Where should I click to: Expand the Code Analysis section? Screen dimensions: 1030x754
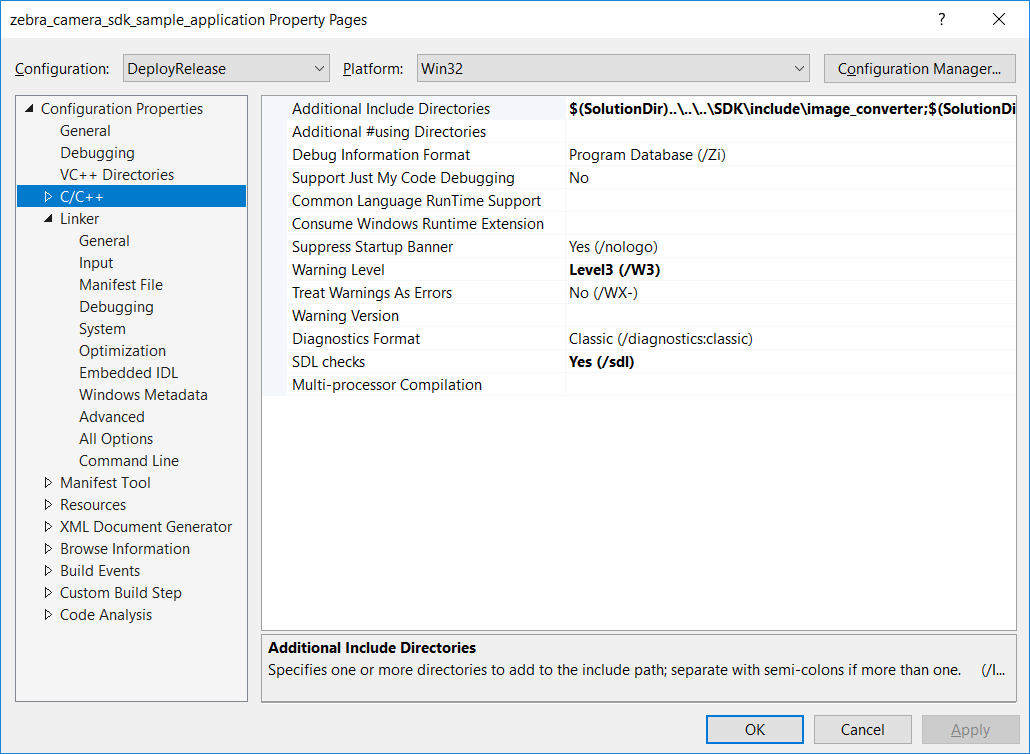(x=47, y=614)
